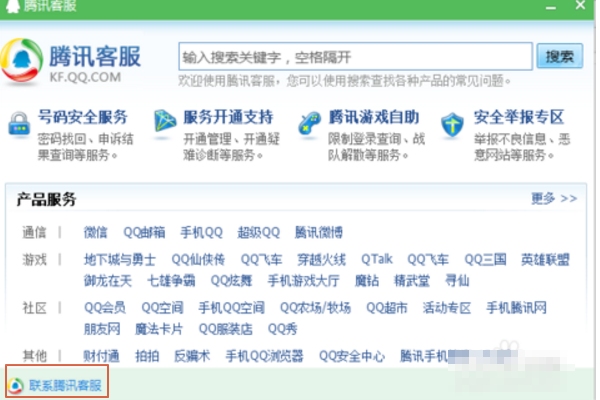The height and width of the screenshot is (400, 600).
Task: Open 手机QQ浏览器 link
Action: pos(264,356)
